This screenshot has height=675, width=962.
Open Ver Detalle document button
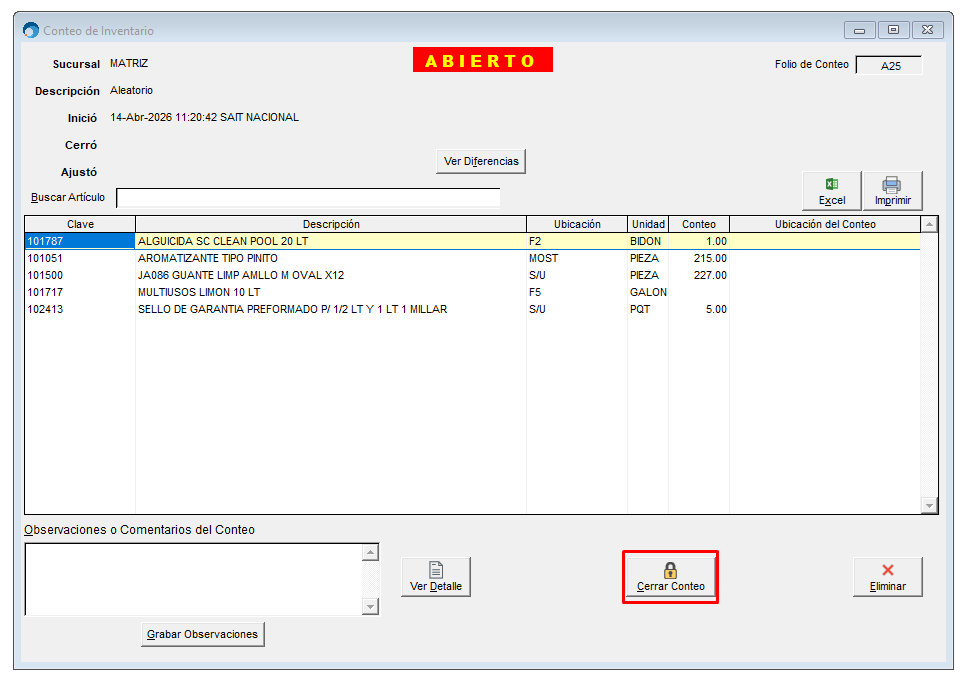(436, 577)
